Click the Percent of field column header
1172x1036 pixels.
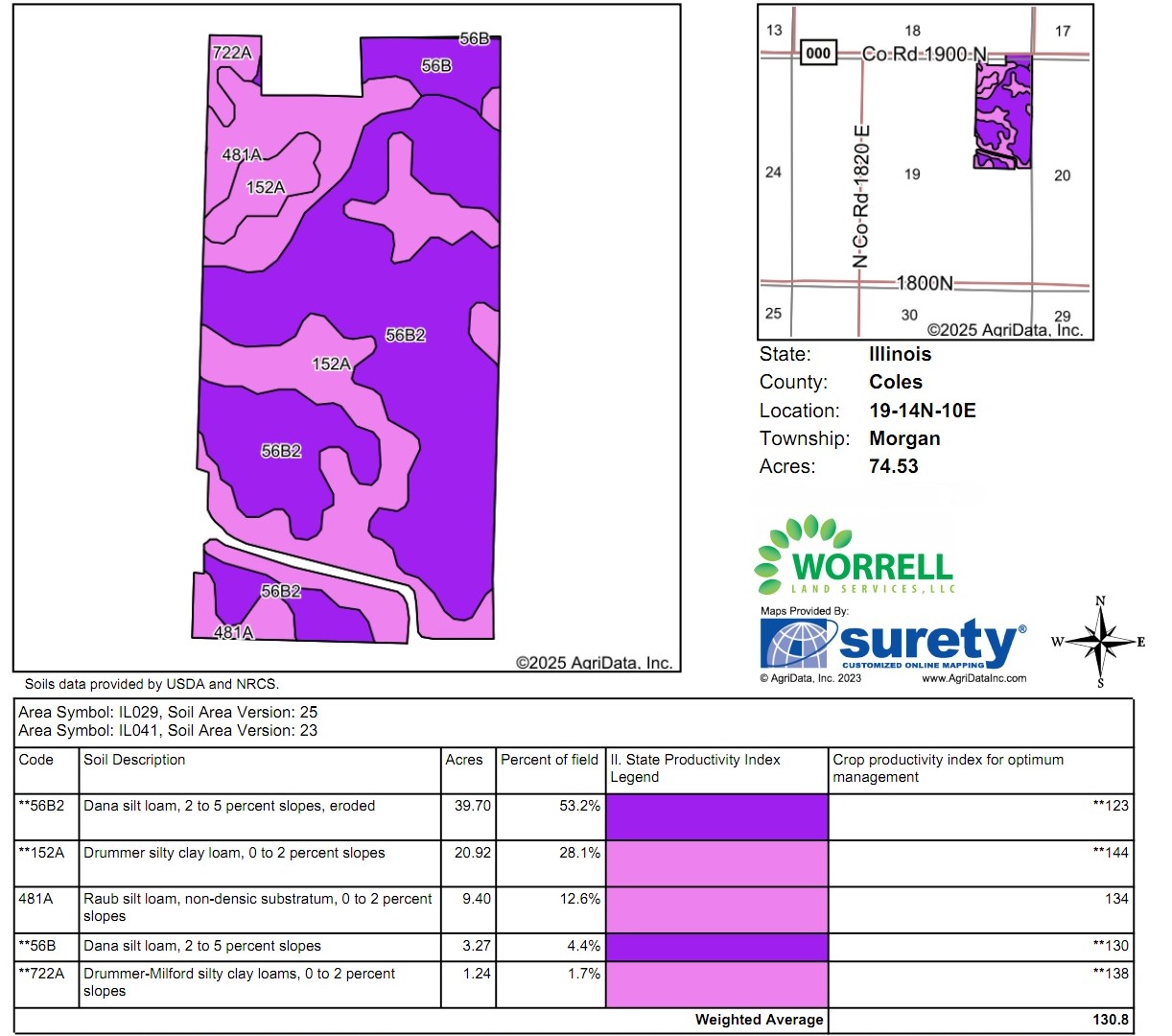point(549,760)
